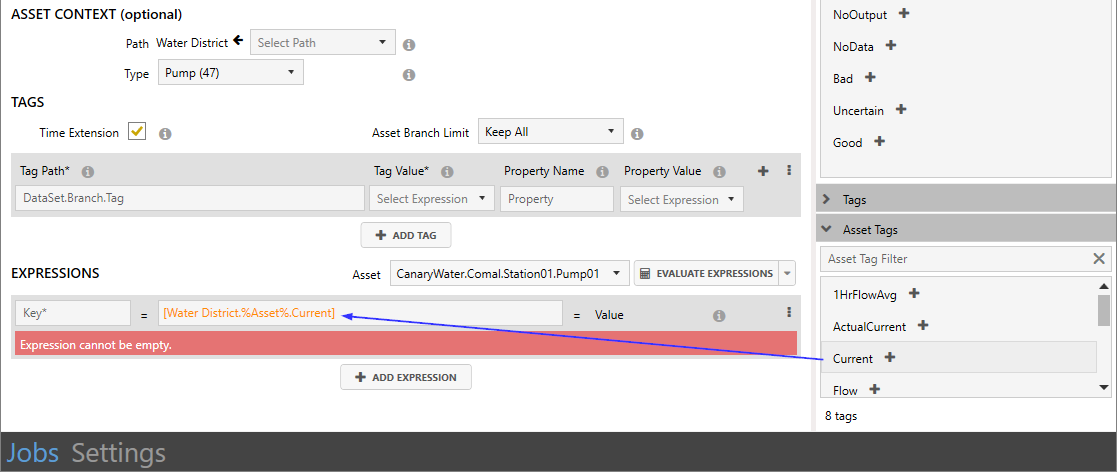
Task: Add the Current asset tag with plus icon
Action: tap(890, 358)
